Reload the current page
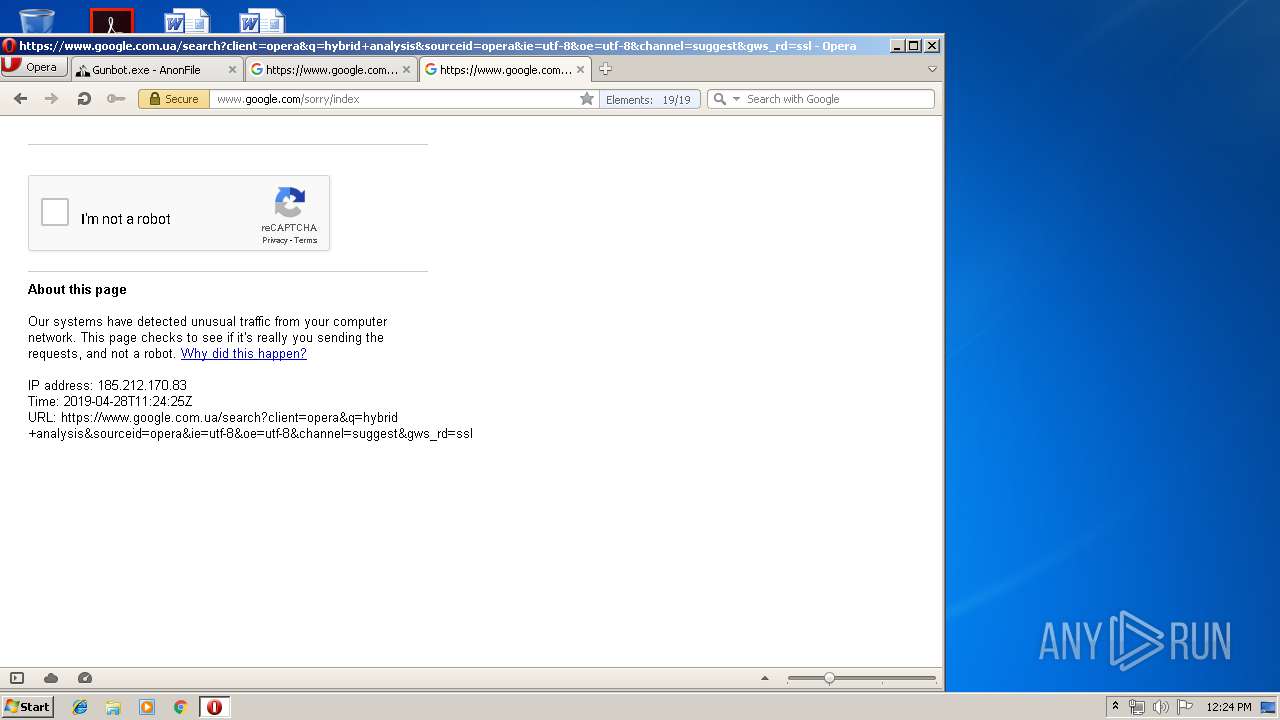Viewport: 1280px width, 720px height. (x=84, y=99)
